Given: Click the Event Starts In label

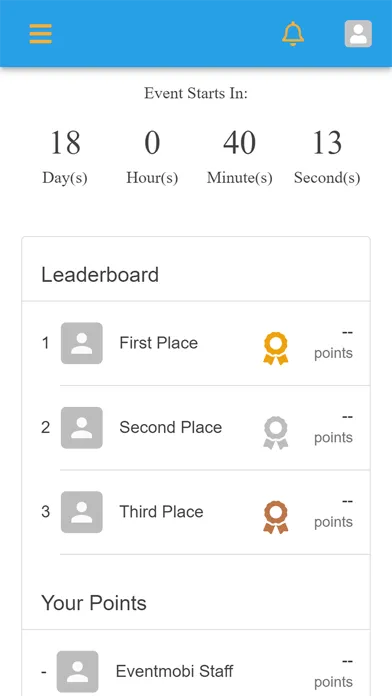Looking at the screenshot, I should pyautogui.click(x=196, y=94).
